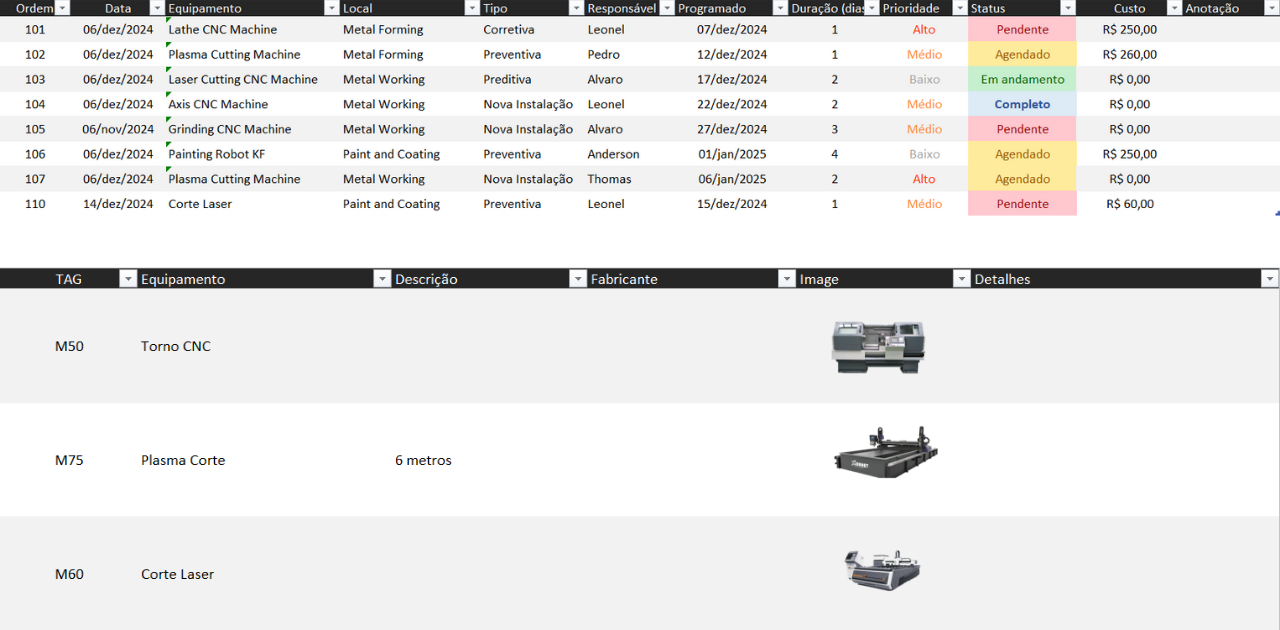Select the blue Completo status cell
This screenshot has width=1280, height=630.
1022,104
